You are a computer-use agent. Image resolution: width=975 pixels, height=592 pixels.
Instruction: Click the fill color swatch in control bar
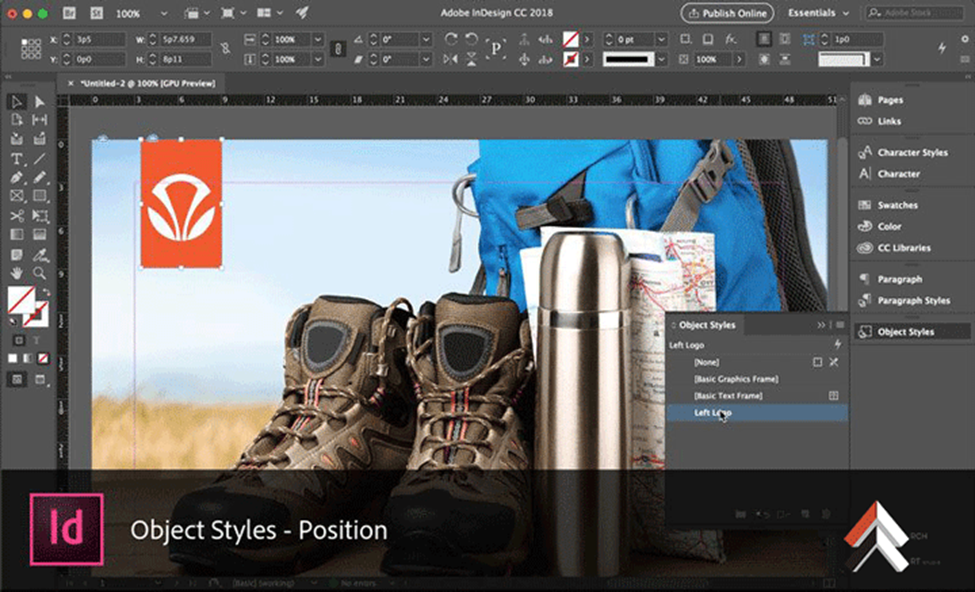(x=570, y=39)
